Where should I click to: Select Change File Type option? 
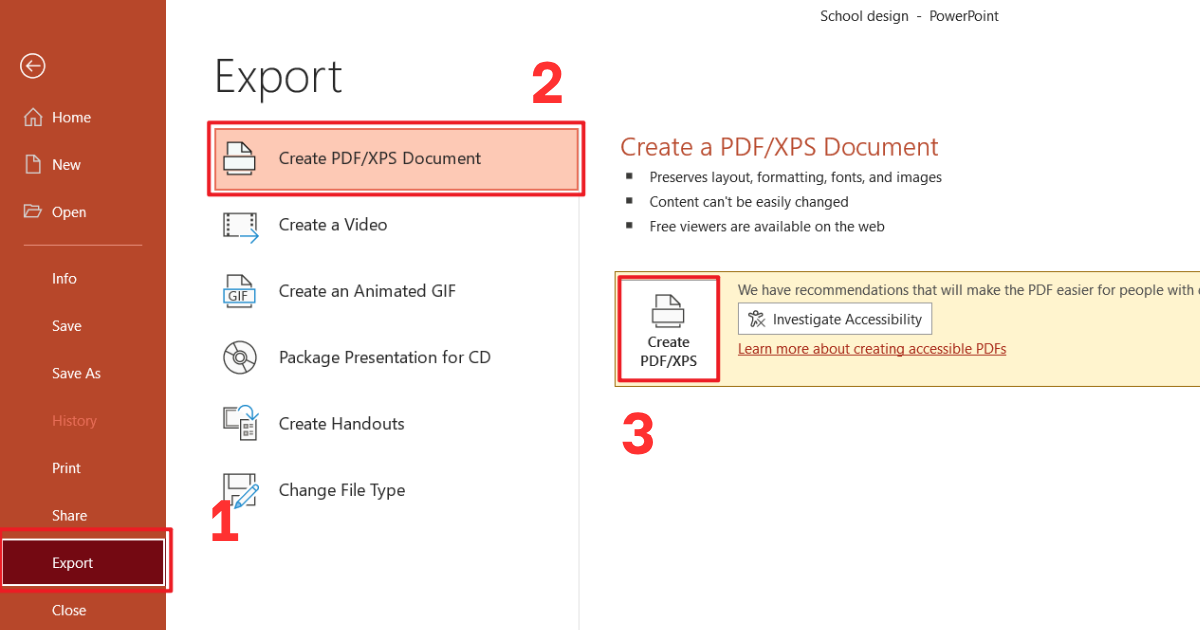click(396, 490)
